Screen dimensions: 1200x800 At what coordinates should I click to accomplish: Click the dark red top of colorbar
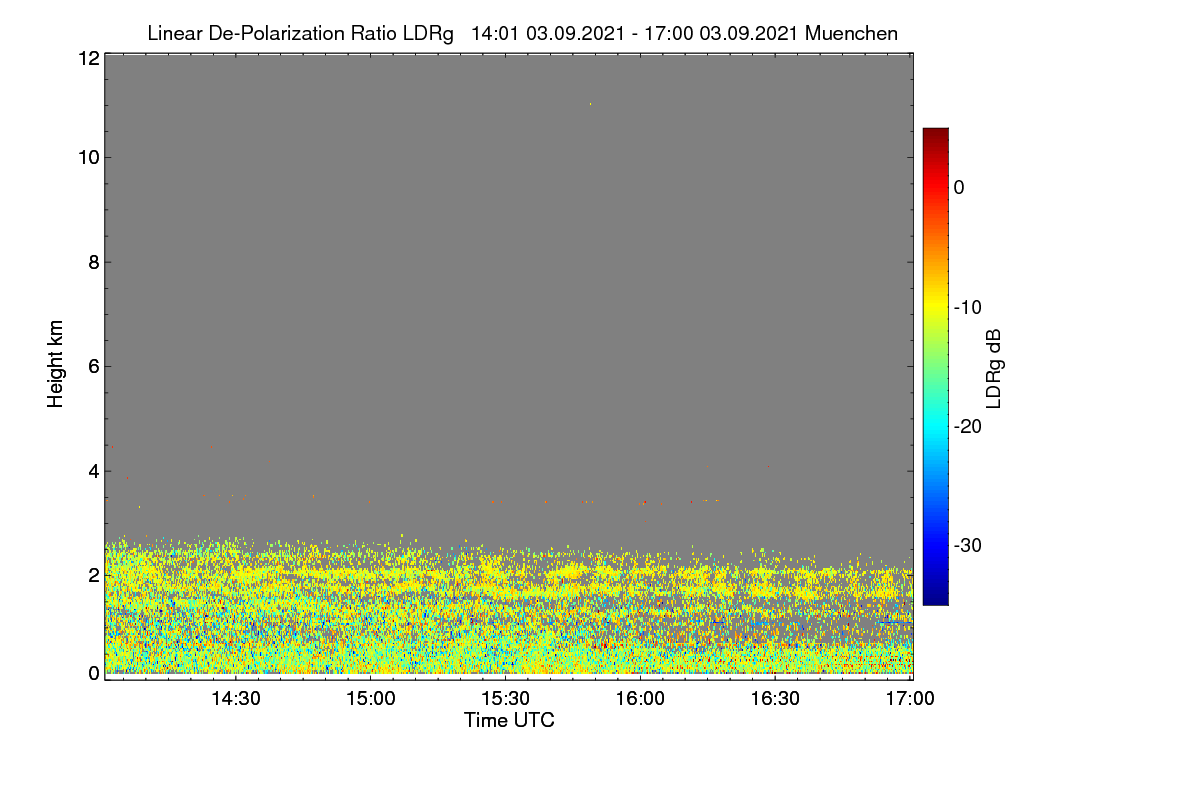pyautogui.click(x=935, y=134)
